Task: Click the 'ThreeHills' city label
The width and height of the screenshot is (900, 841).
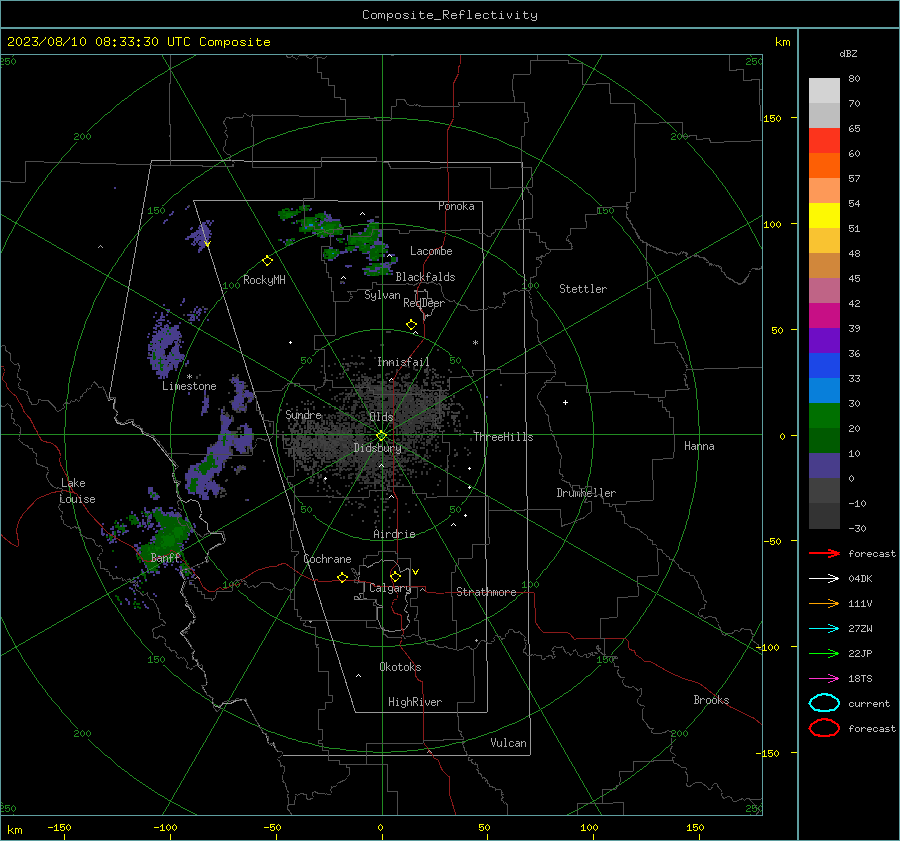Action: point(503,437)
